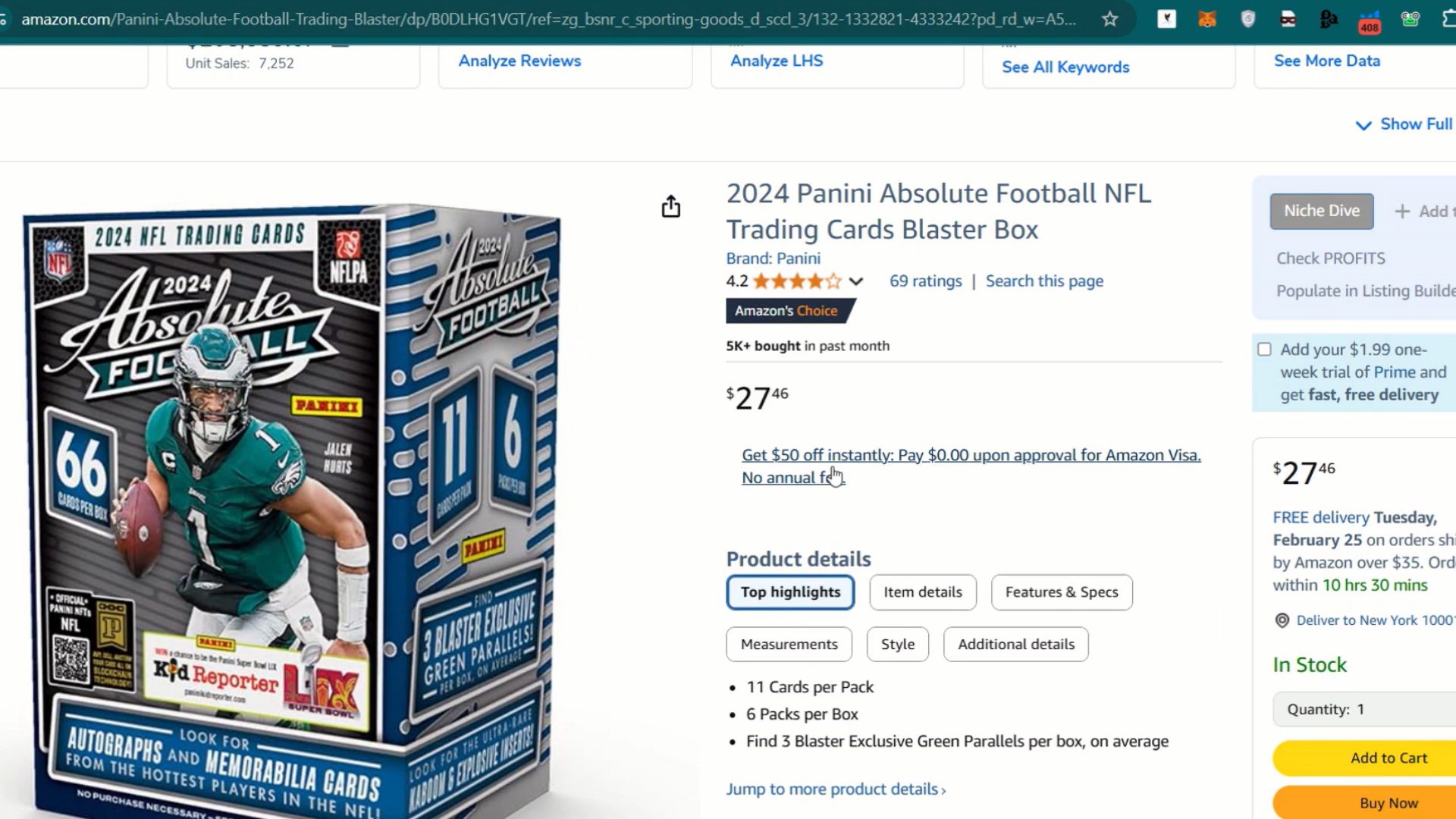The width and height of the screenshot is (1456, 819).
Task: Open the Measurements tab
Action: (x=789, y=644)
